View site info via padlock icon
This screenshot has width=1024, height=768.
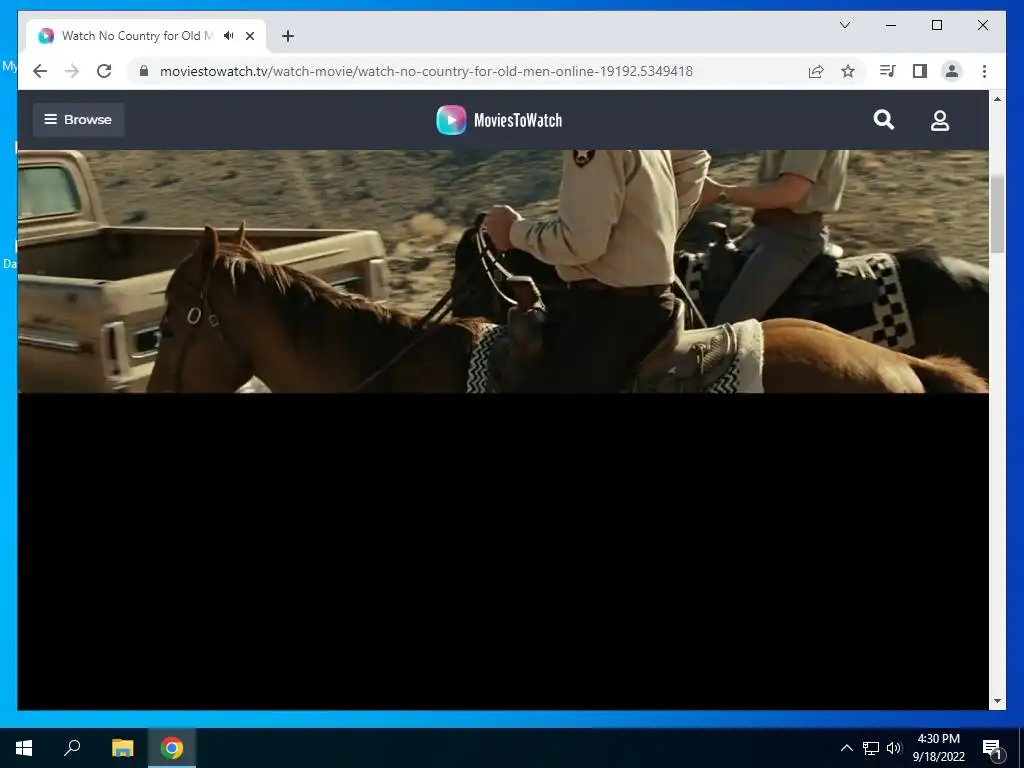[144, 71]
